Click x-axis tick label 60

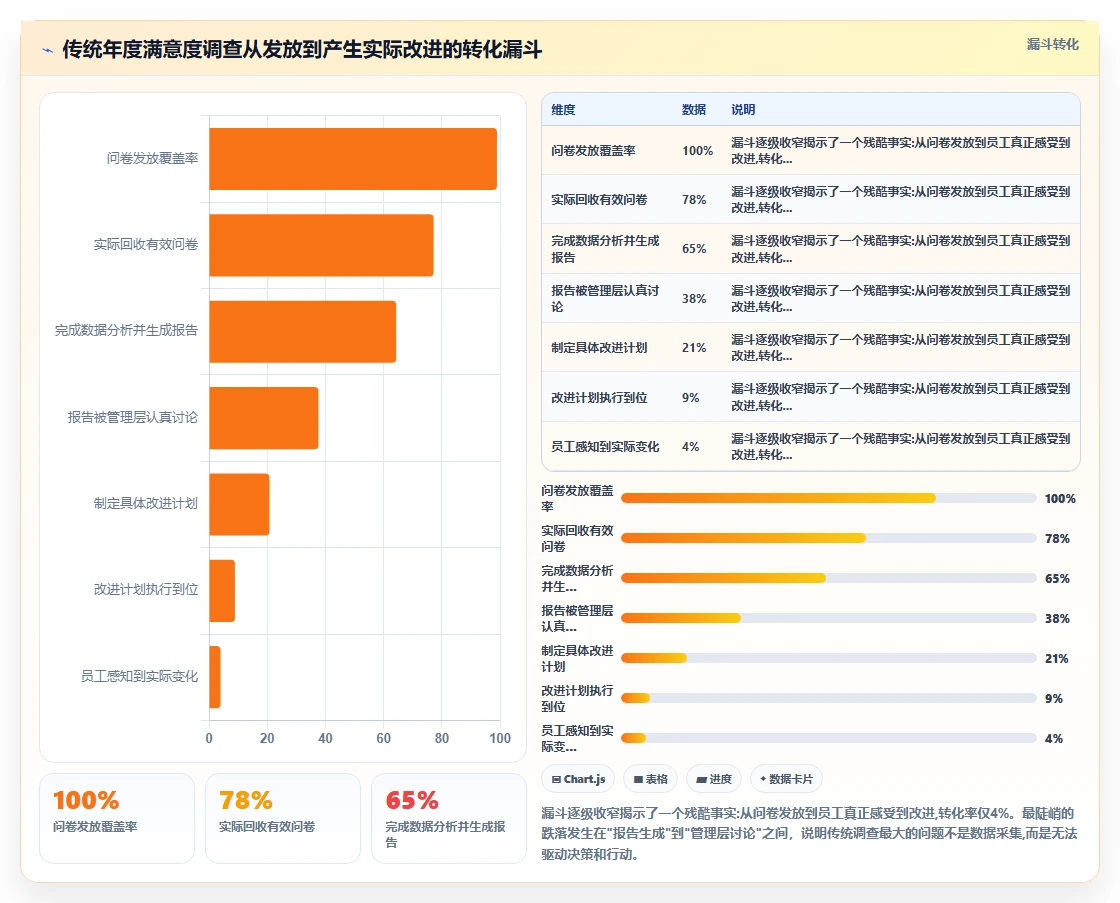coord(384,738)
